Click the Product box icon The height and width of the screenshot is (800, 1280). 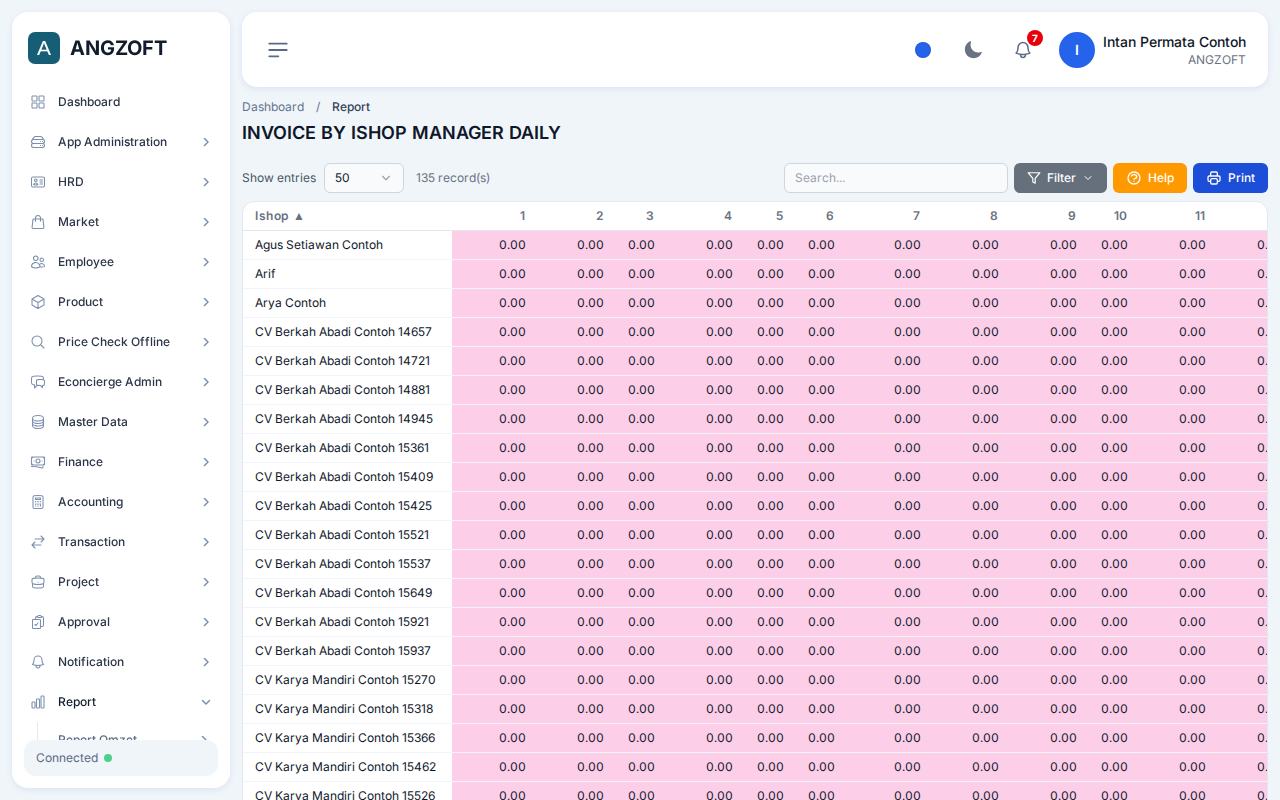[38, 302]
